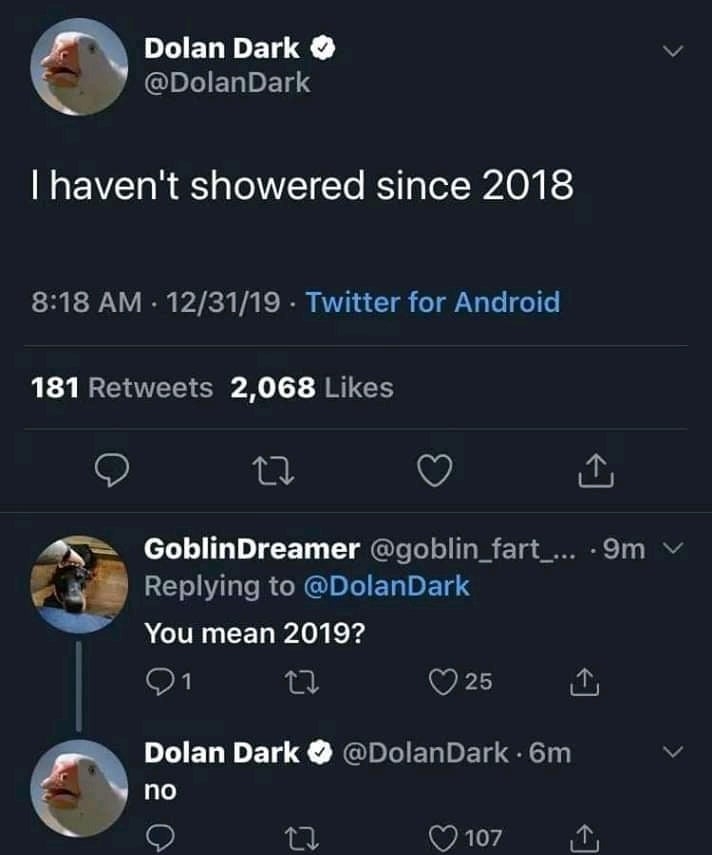Image resolution: width=712 pixels, height=855 pixels.
Task: Reply to Dolan Dark's "no" tweet
Action: (160, 836)
